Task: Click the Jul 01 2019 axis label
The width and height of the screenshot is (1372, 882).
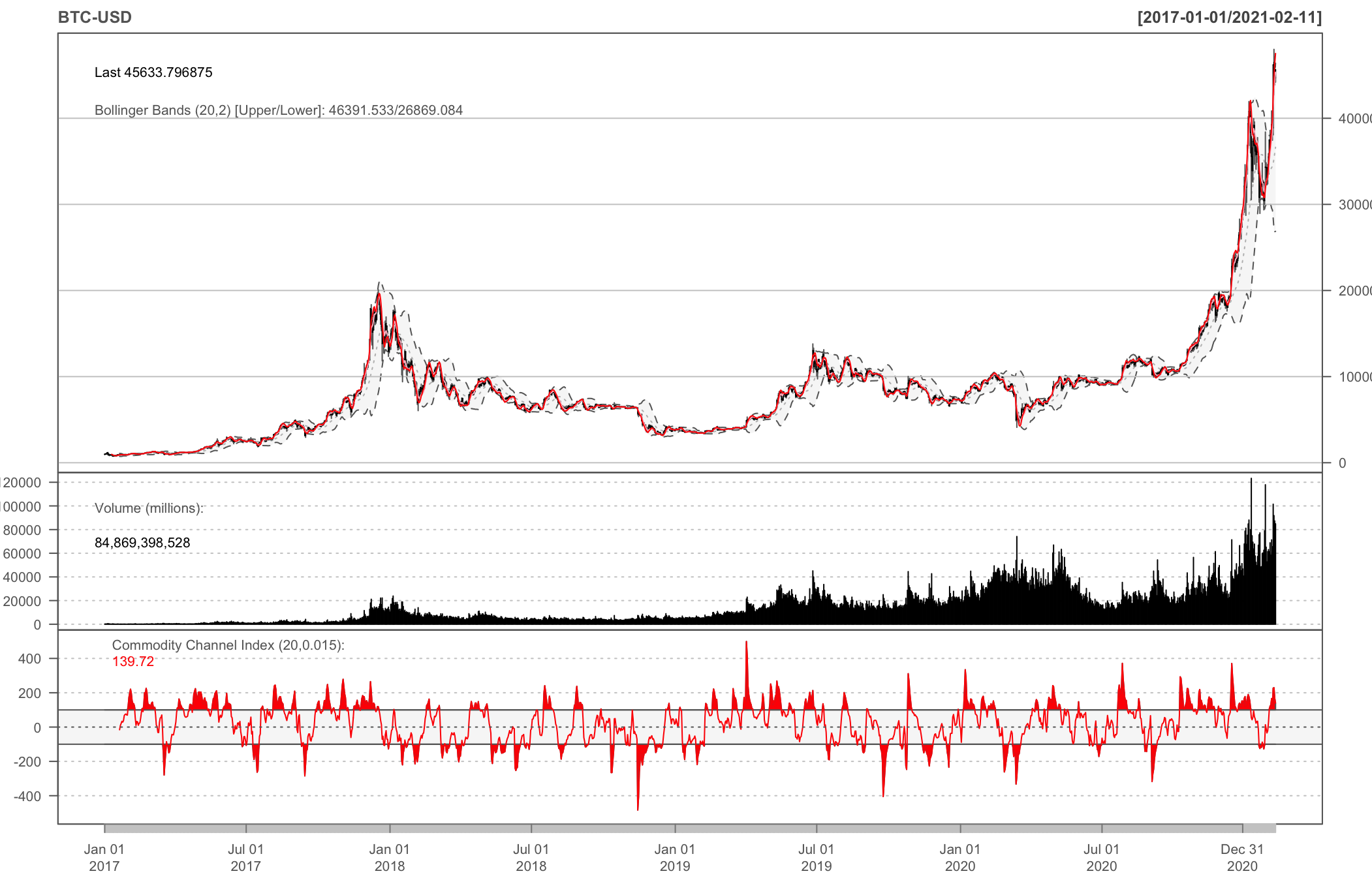Action: (817, 857)
